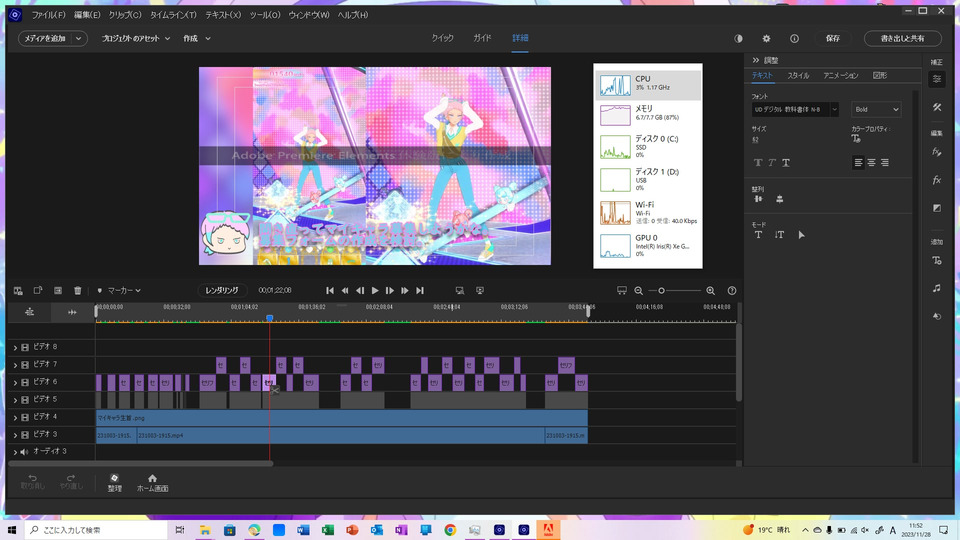Switch to the スタイル tab
The height and width of the screenshot is (540, 960).
coord(798,75)
